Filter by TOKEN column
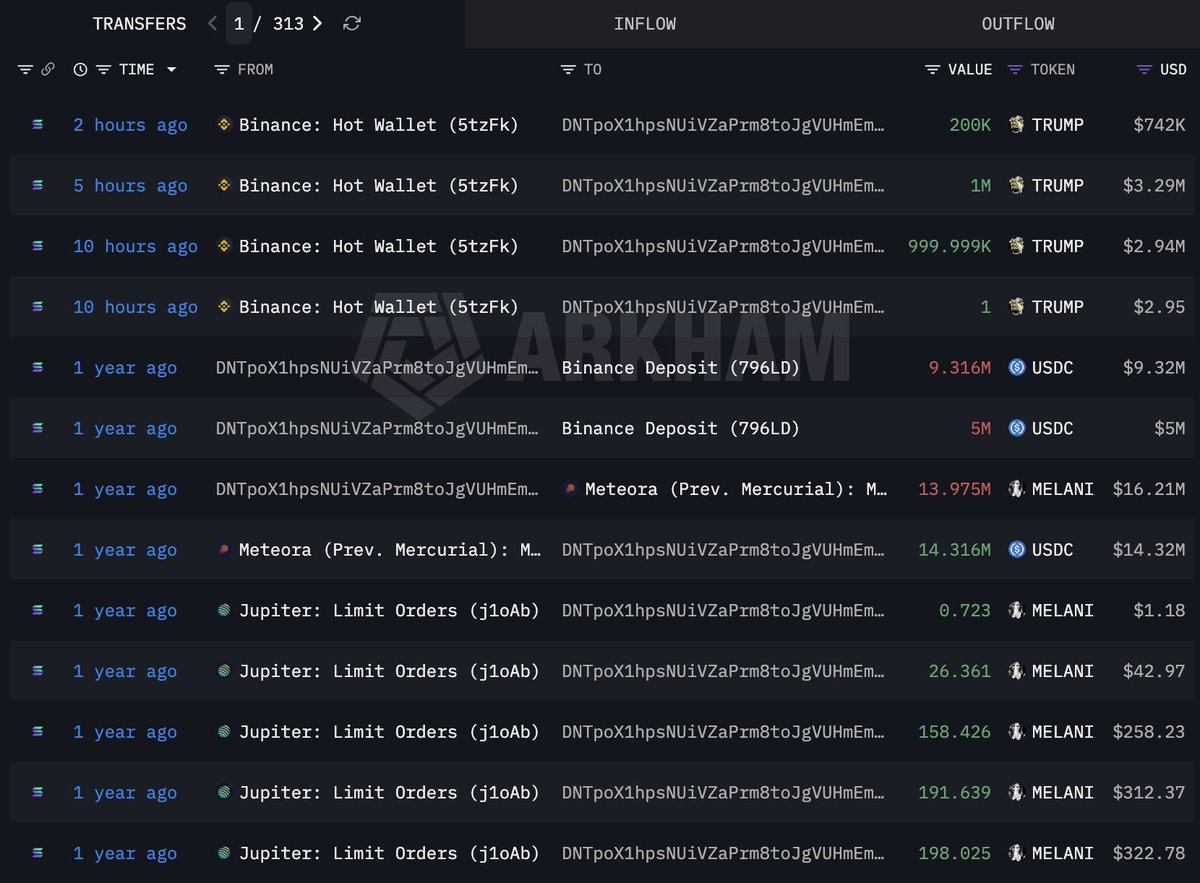Viewport: 1200px width, 883px height. pos(1015,69)
